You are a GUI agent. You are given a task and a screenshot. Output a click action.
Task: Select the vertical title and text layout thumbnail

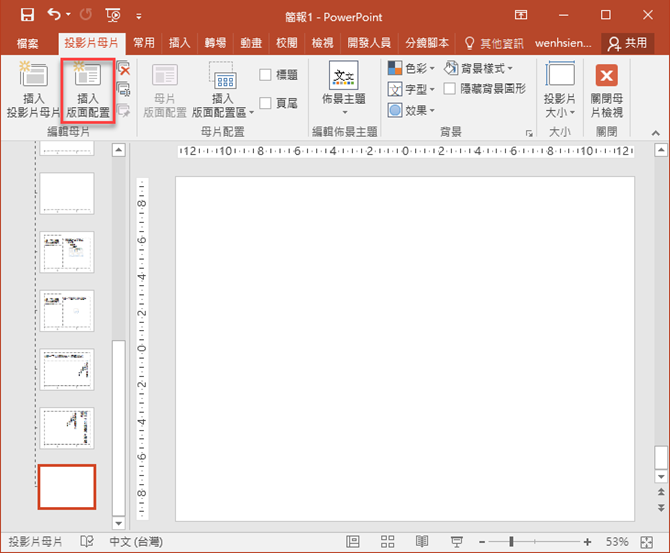pos(67,428)
